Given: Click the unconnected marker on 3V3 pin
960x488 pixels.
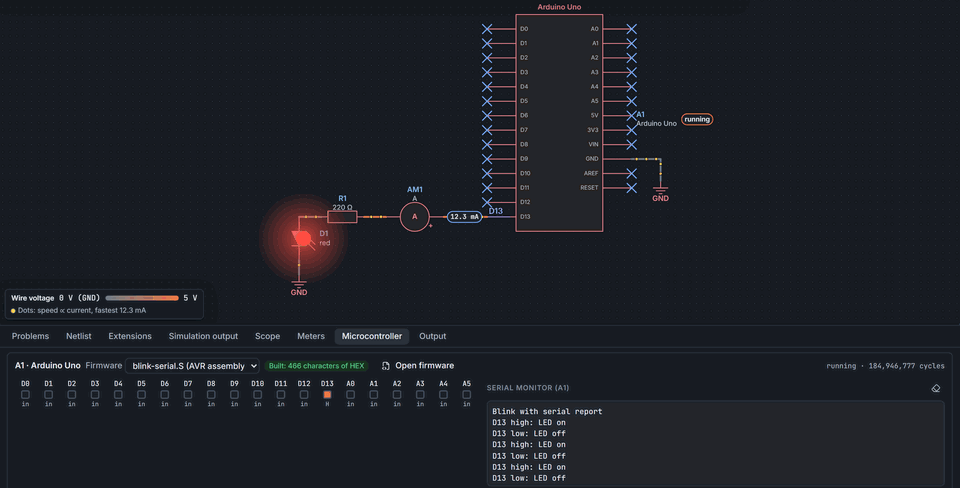Looking at the screenshot, I should pyautogui.click(x=632, y=130).
